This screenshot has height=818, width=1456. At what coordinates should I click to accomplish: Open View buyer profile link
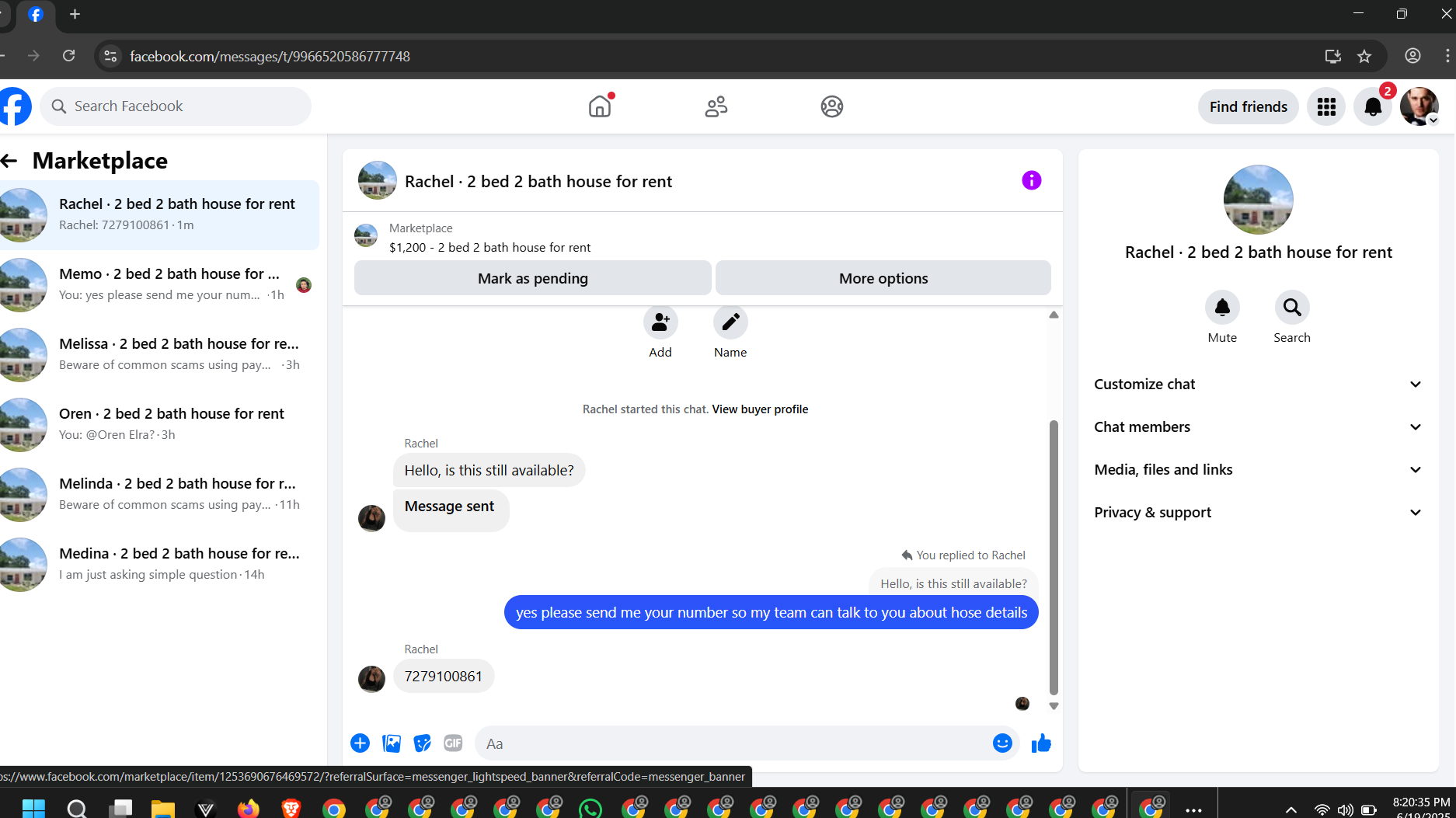click(x=760, y=409)
